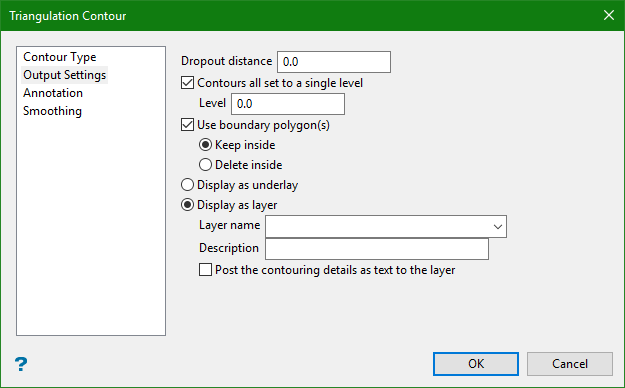
Task: Open the help question mark icon
Action: 21,364
